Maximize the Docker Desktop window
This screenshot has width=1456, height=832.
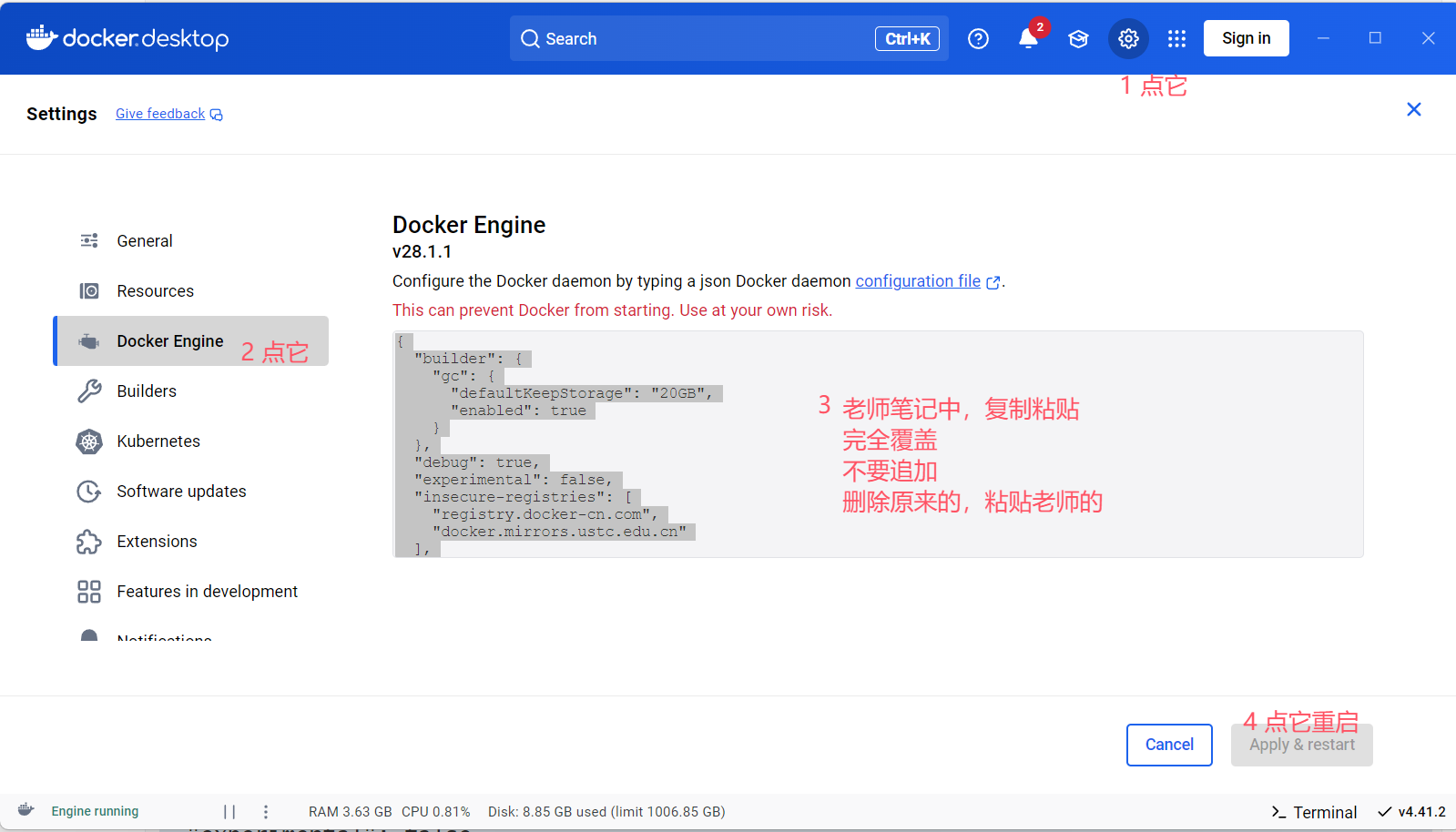tap(1375, 38)
